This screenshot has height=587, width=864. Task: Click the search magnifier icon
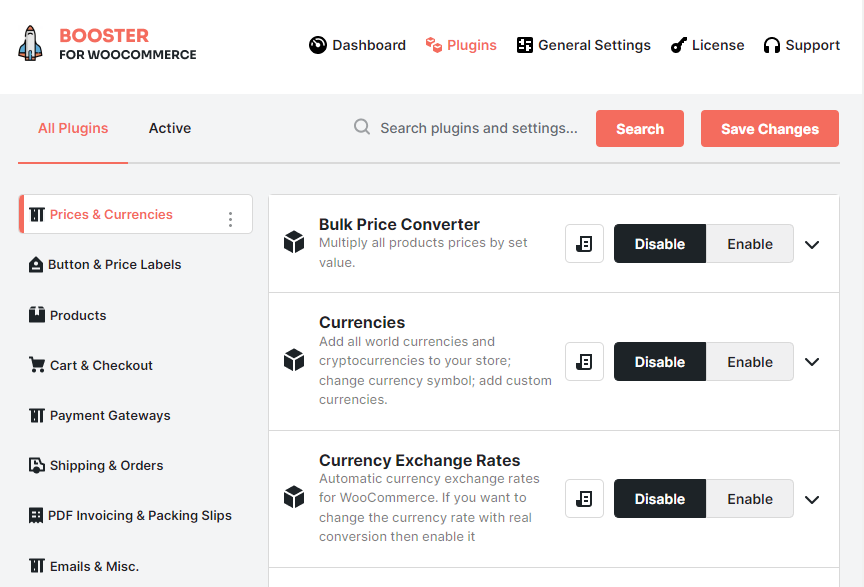361,127
